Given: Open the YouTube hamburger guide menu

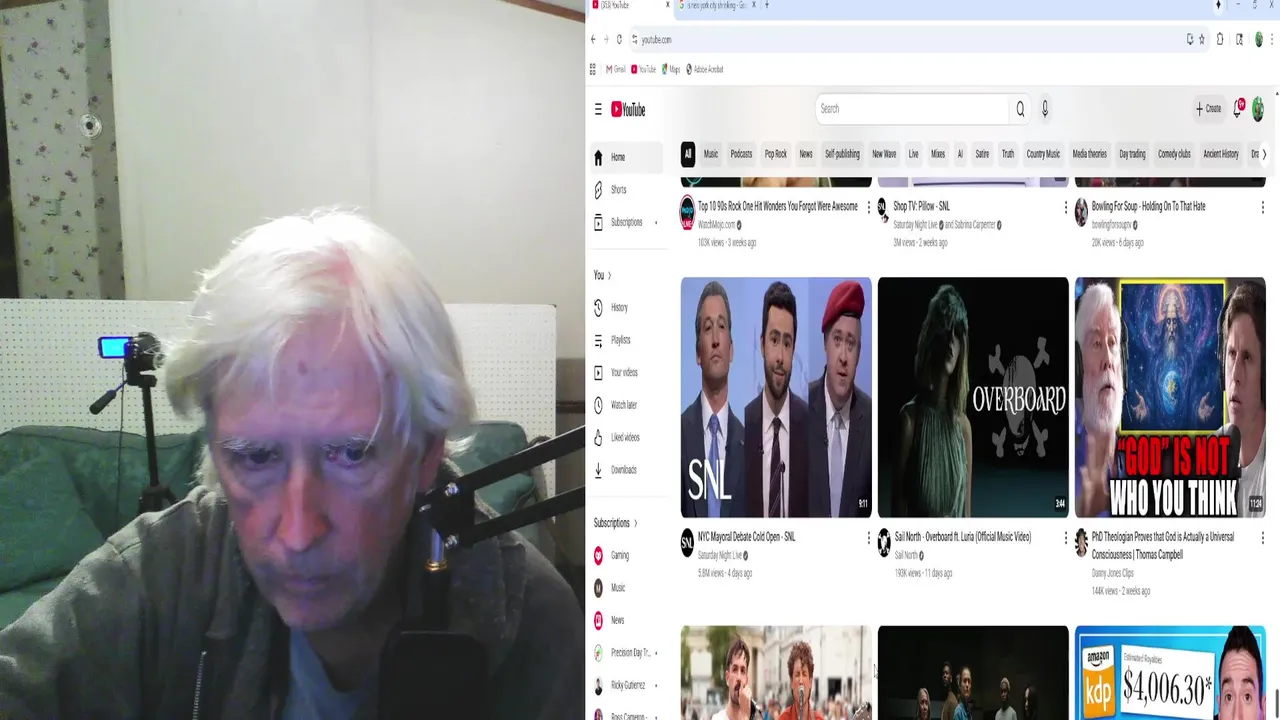Looking at the screenshot, I should [598, 109].
